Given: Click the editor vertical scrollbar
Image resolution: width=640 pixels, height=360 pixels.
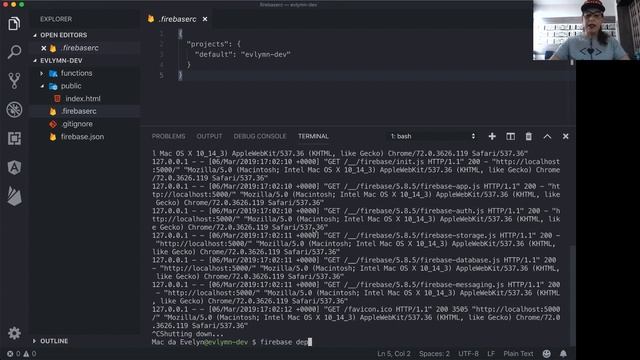Looking at the screenshot, I should click(x=572, y=62).
